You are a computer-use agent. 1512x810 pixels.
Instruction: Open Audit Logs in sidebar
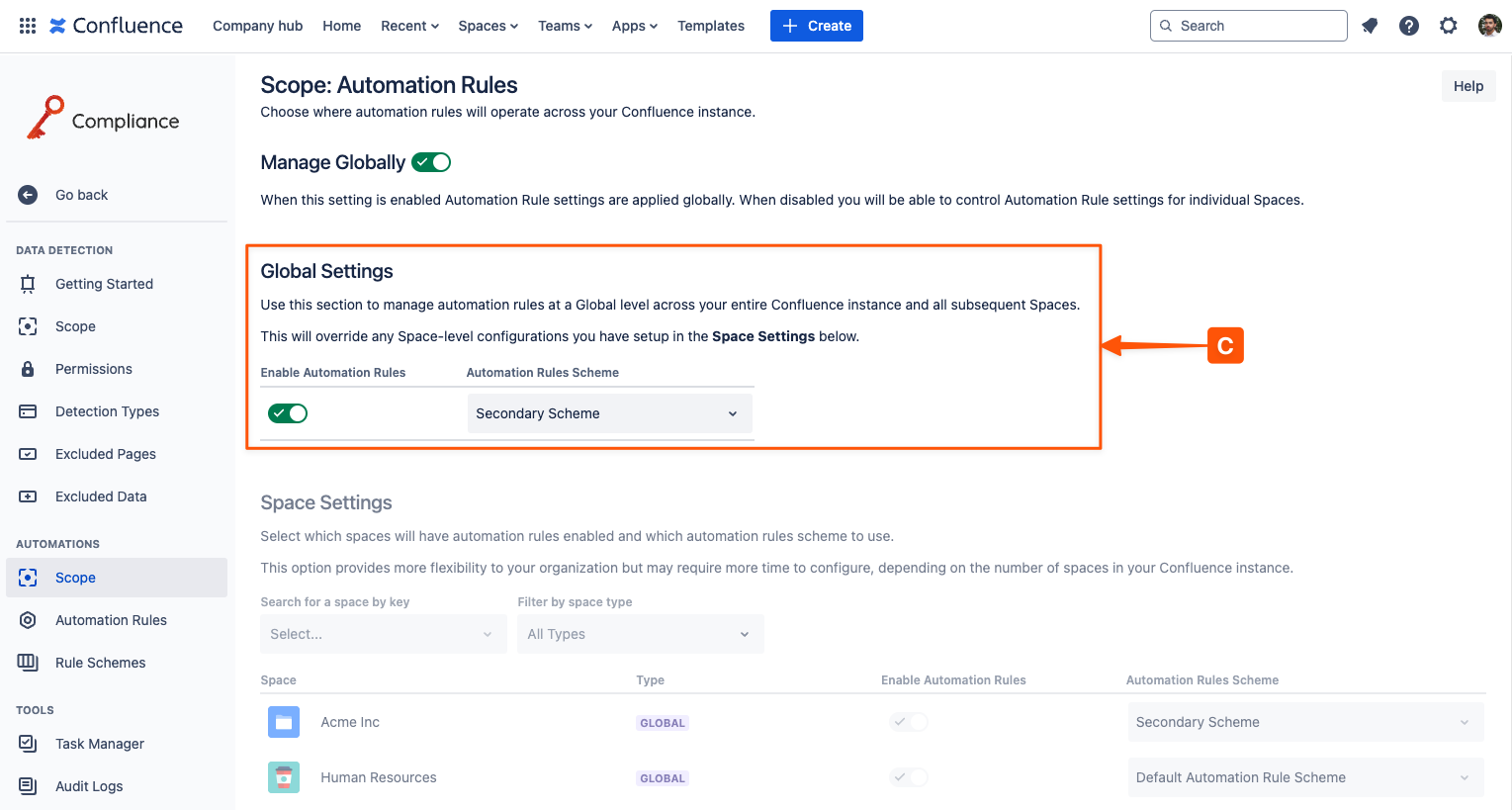(x=89, y=786)
